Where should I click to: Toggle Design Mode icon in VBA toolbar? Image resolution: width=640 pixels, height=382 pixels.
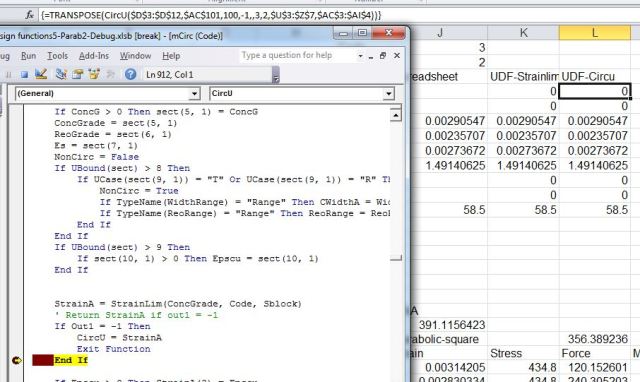[41, 74]
